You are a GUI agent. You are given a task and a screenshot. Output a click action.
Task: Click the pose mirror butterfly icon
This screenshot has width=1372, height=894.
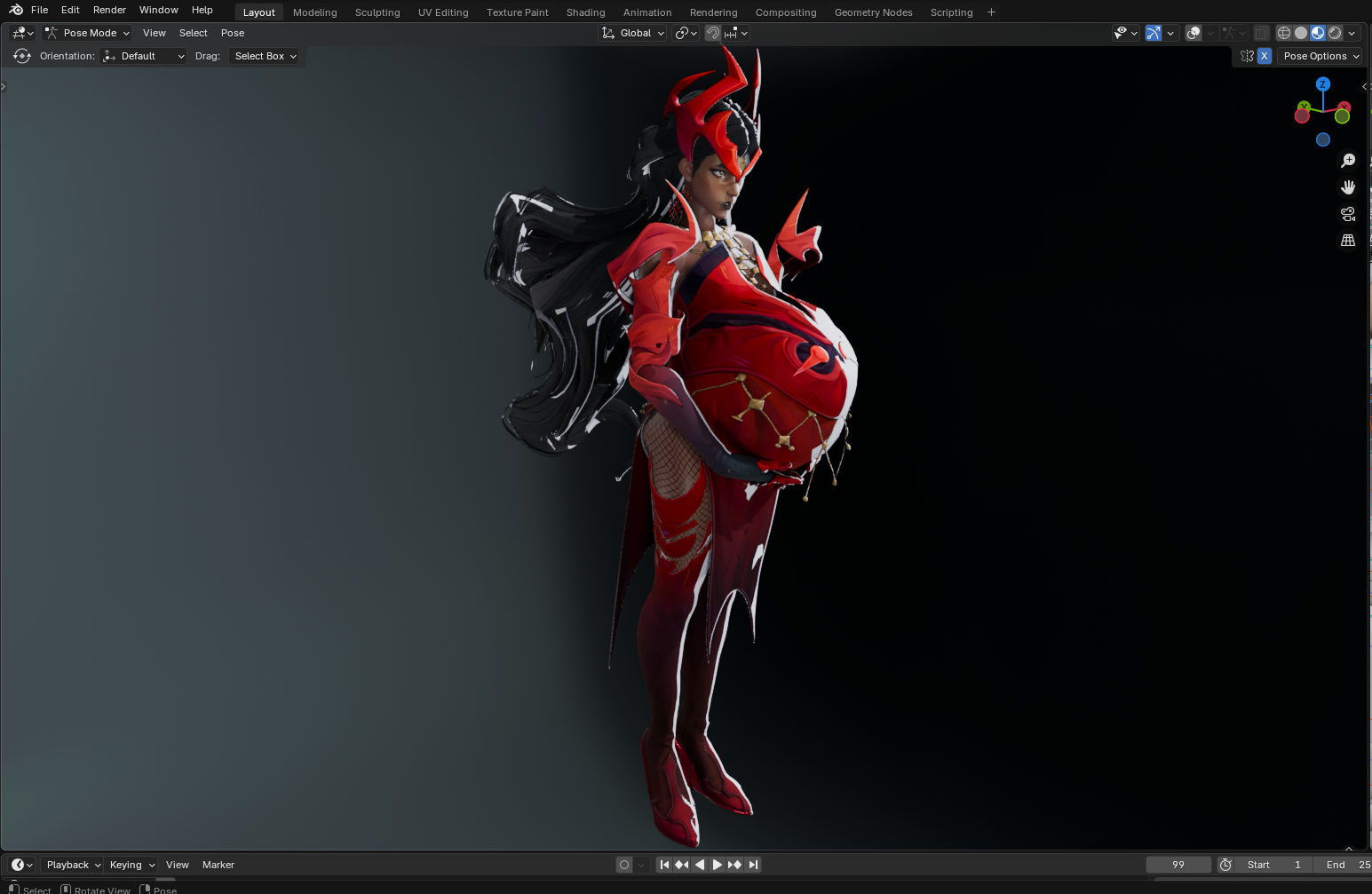pos(1247,56)
